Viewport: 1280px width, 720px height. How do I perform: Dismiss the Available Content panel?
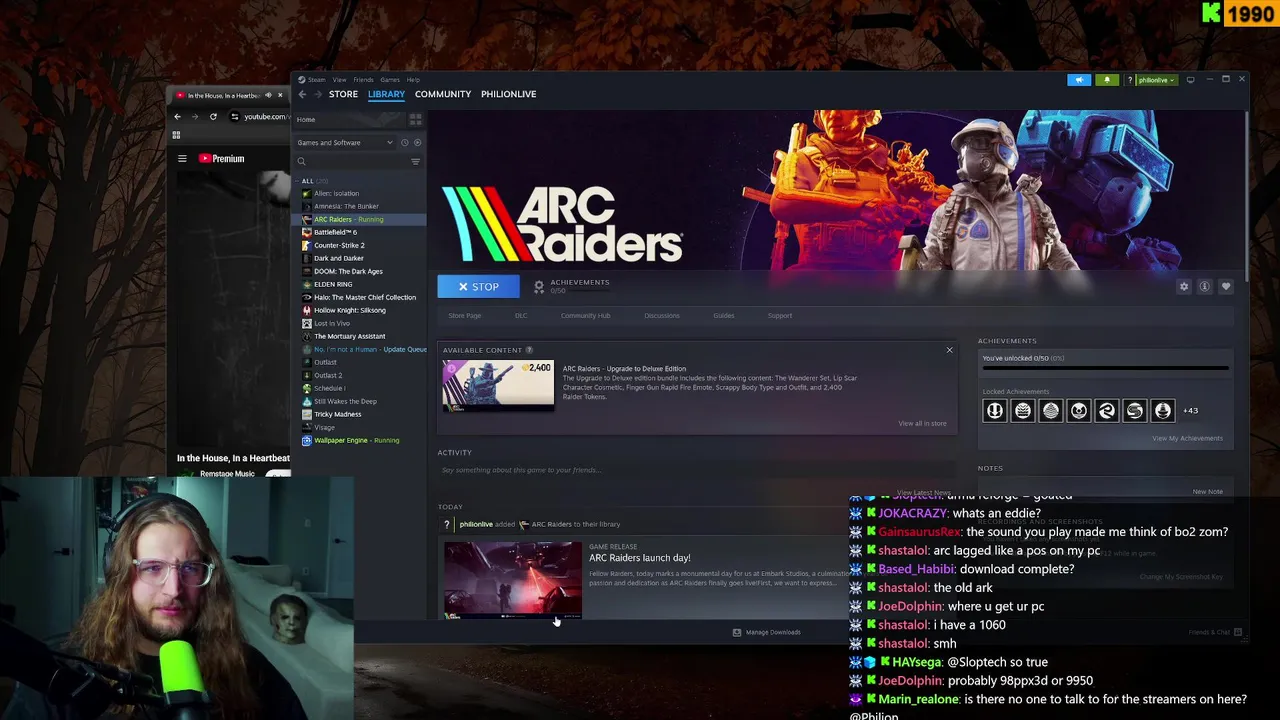coord(950,350)
